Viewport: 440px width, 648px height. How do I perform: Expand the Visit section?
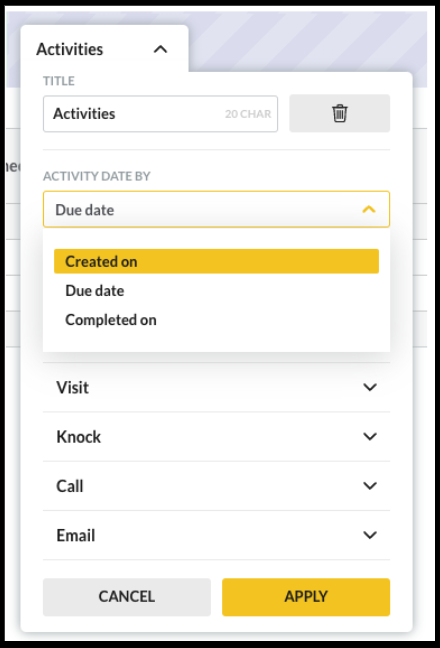[x=216, y=387]
